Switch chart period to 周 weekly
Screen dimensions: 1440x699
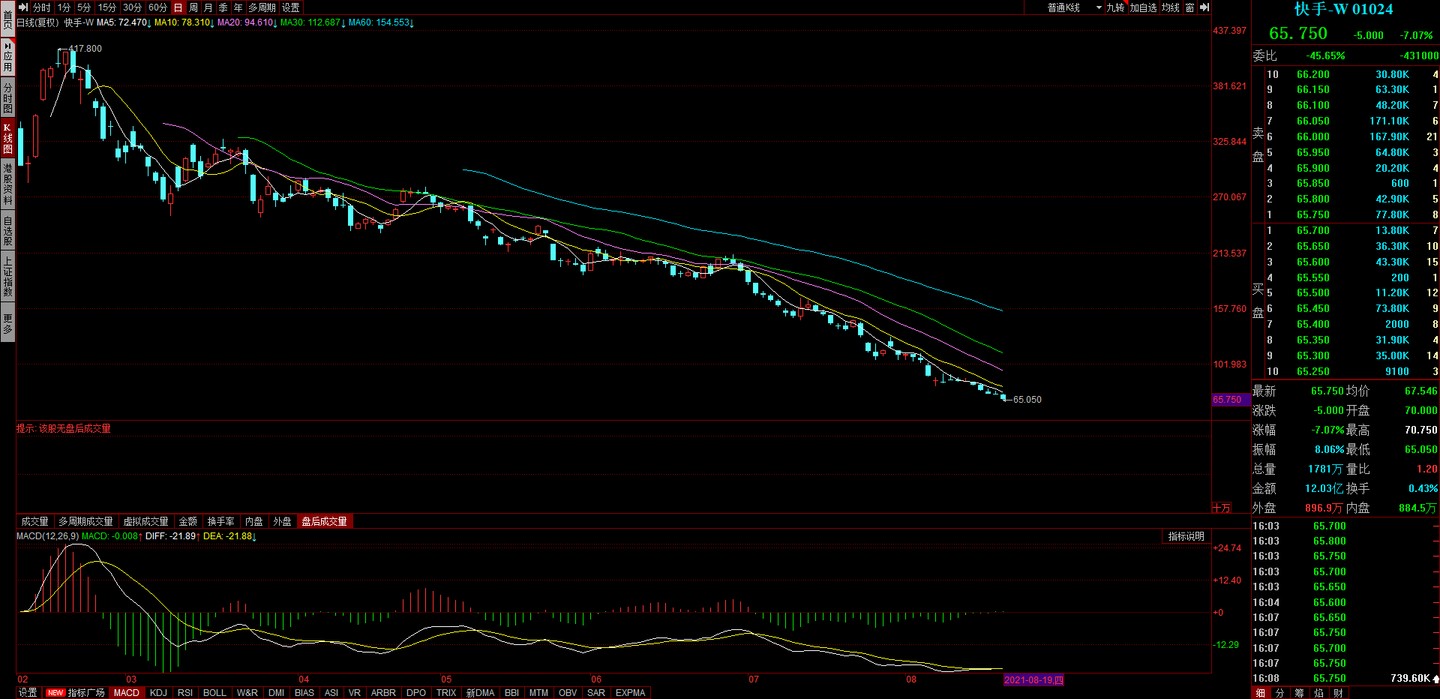pos(193,7)
